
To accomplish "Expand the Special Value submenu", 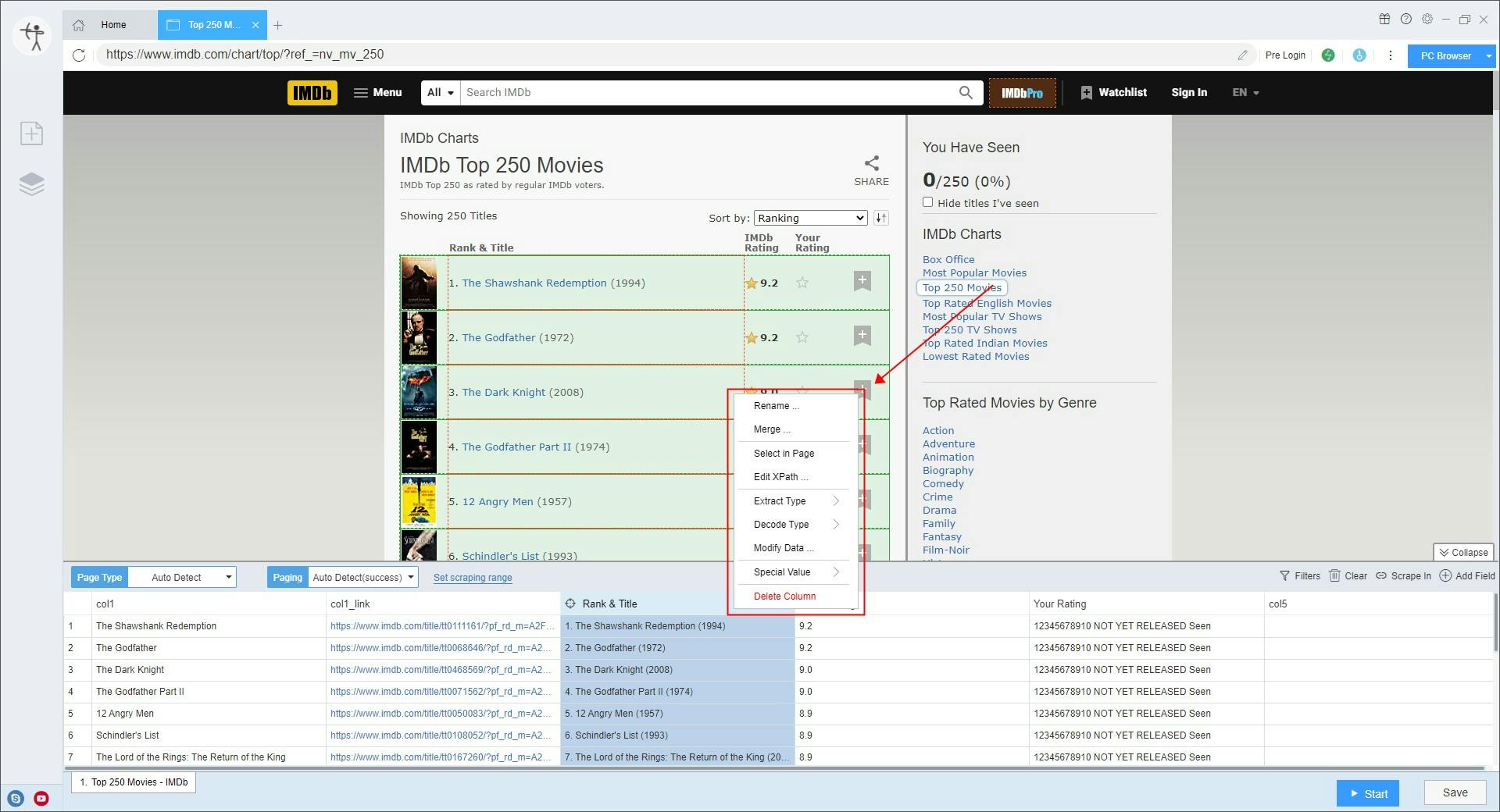I will click(x=794, y=572).
